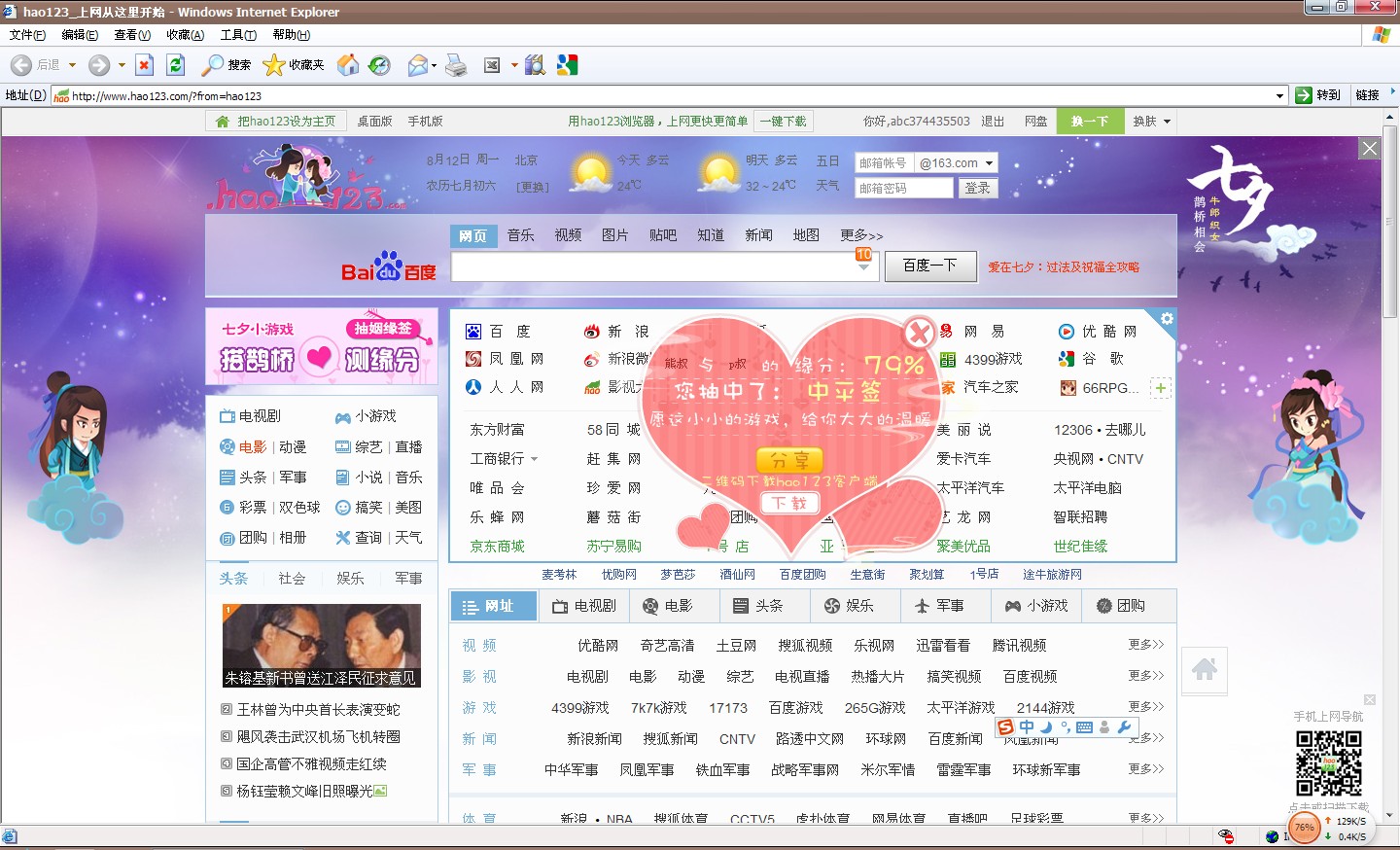Open the Search toolbar button
Image resolution: width=1400 pixels, height=850 pixels.
226,65
